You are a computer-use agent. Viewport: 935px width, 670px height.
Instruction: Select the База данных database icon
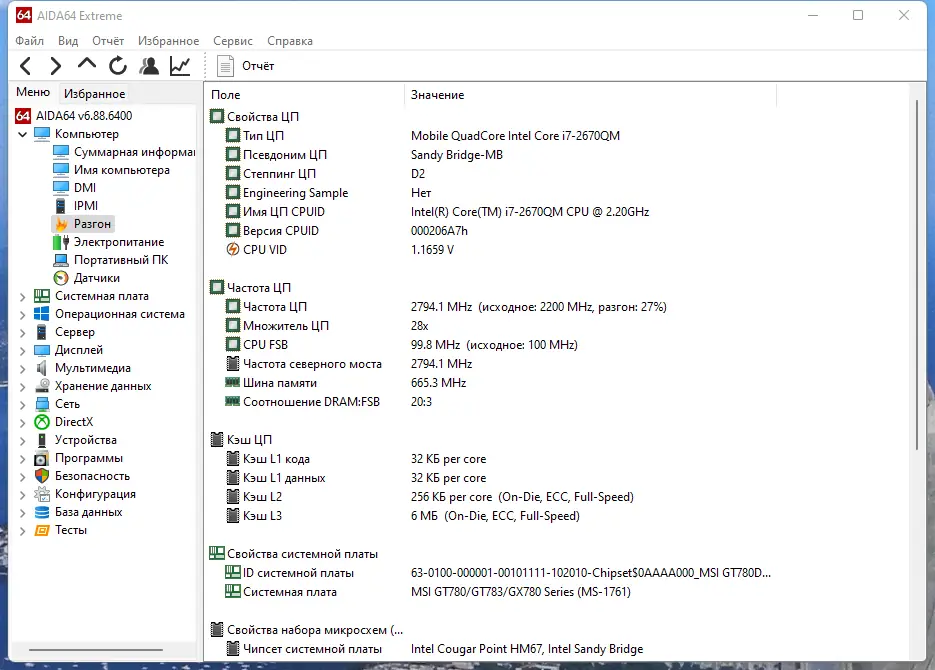(42, 512)
